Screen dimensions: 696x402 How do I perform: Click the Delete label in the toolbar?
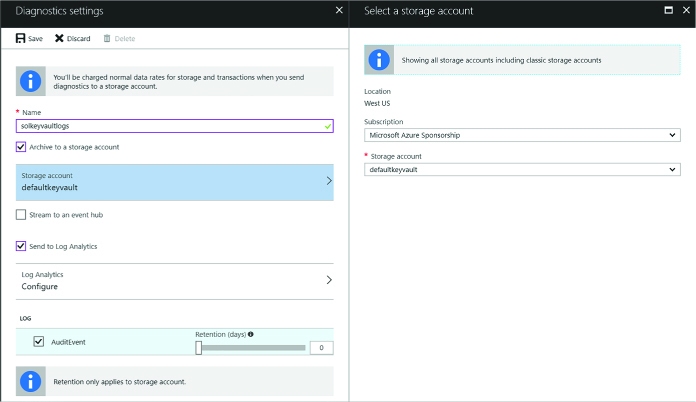coord(125,39)
